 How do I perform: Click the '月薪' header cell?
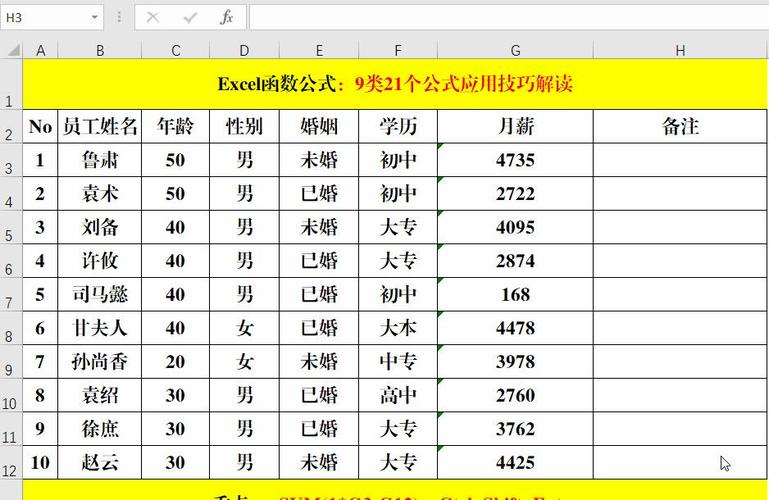[515, 126]
